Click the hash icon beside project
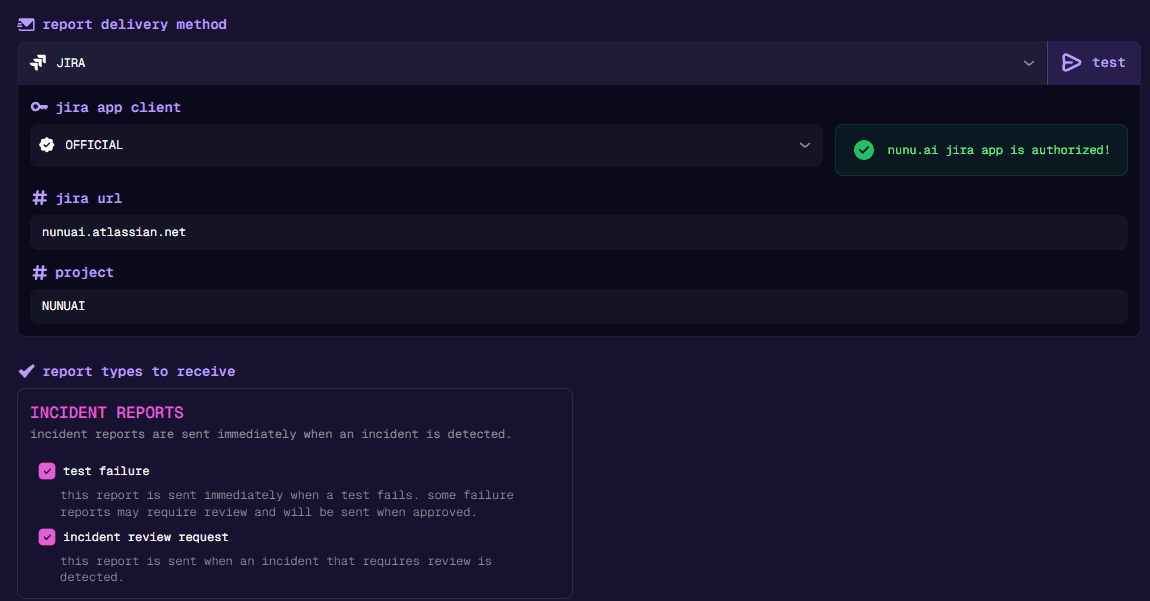The height and width of the screenshot is (601, 1150). (40, 272)
